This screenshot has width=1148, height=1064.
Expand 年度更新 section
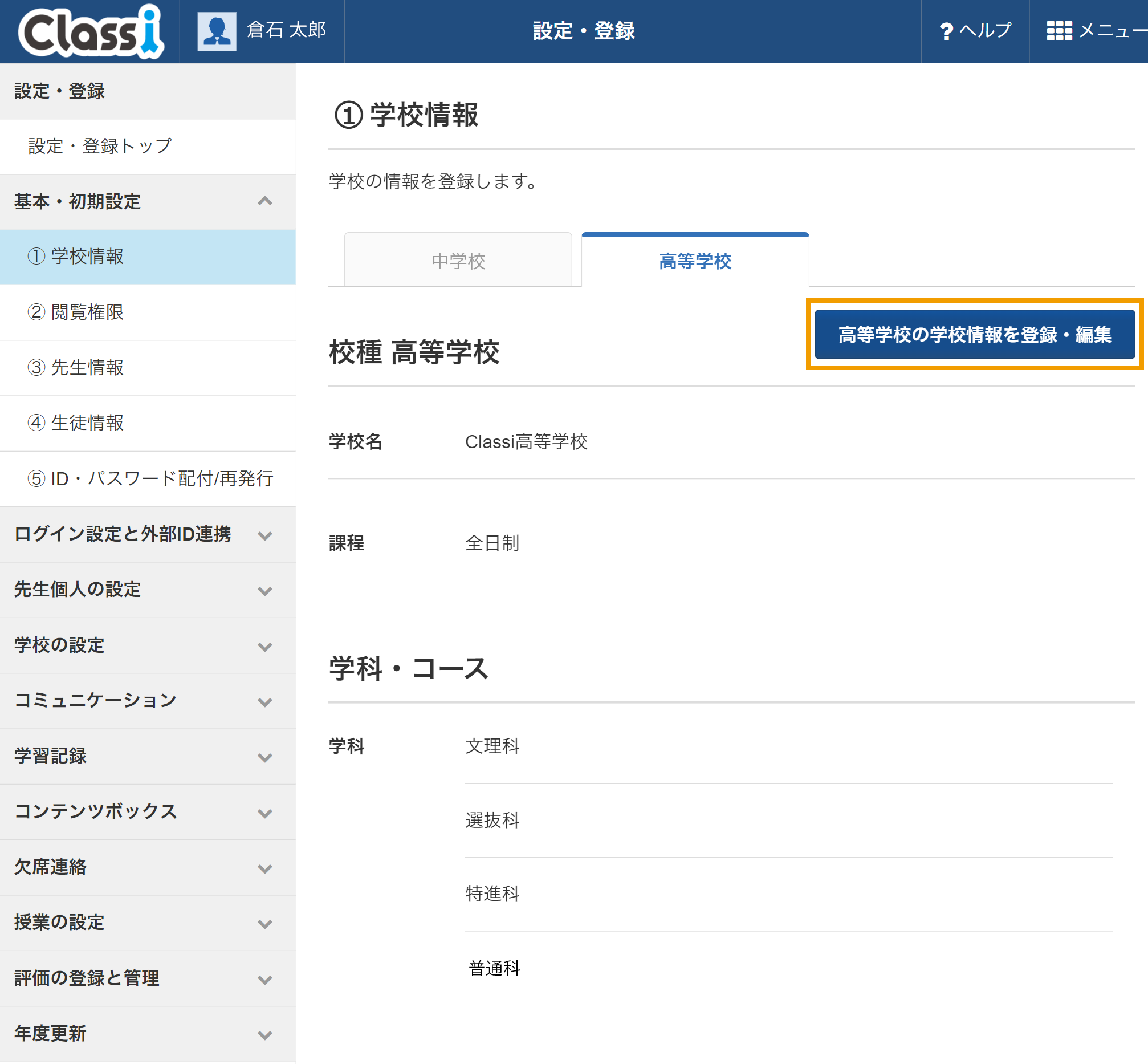(x=148, y=1034)
